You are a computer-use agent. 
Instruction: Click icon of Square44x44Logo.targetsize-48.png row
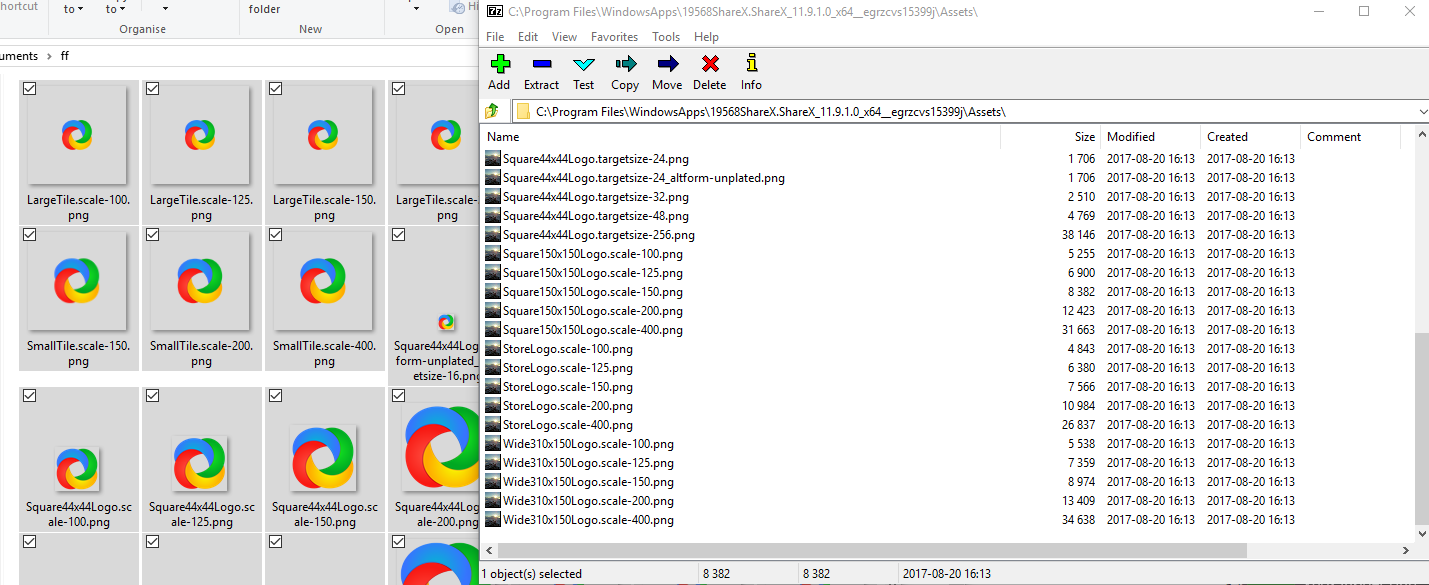(x=492, y=215)
